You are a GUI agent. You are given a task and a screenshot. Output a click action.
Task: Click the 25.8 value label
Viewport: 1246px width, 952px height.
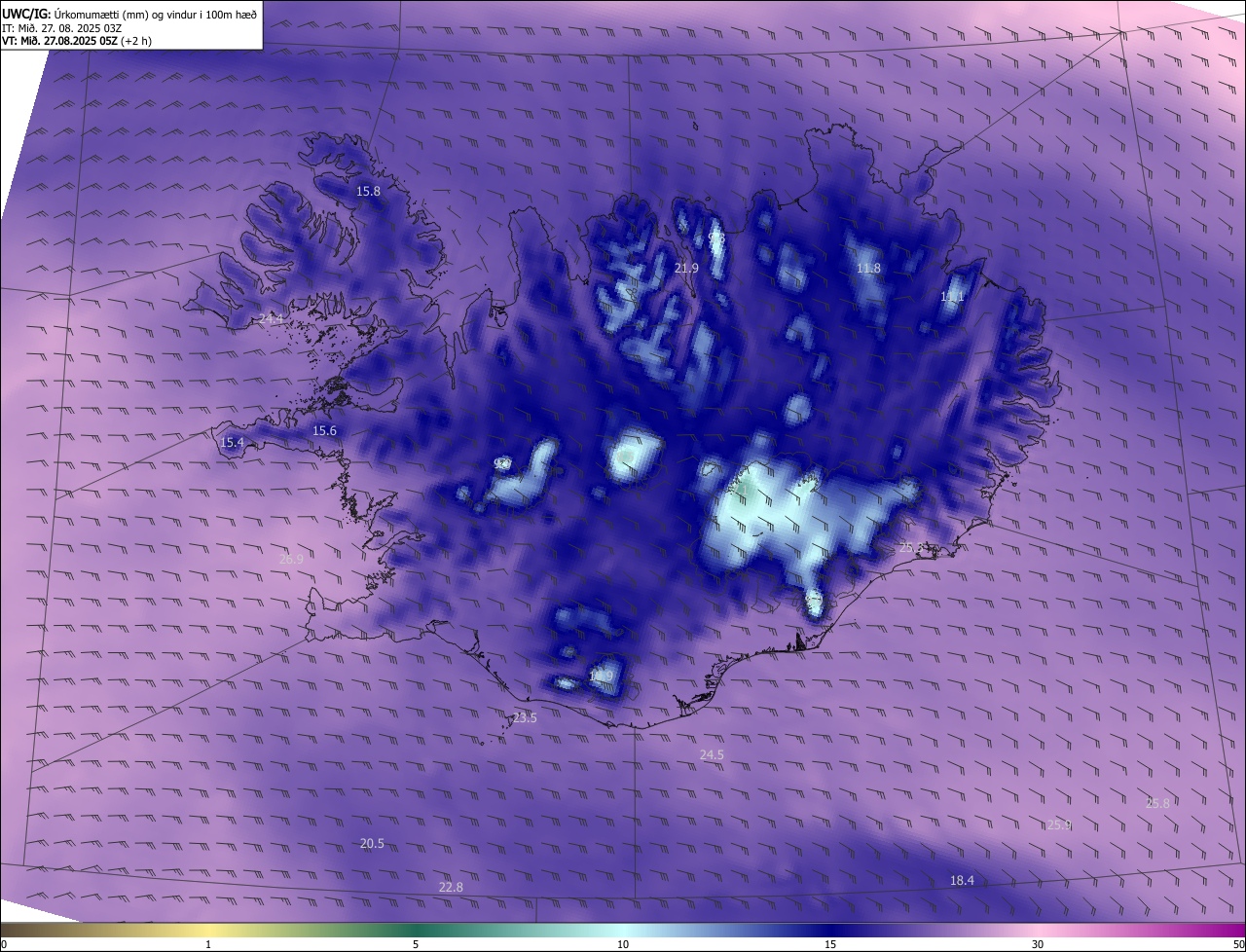(x=1157, y=803)
